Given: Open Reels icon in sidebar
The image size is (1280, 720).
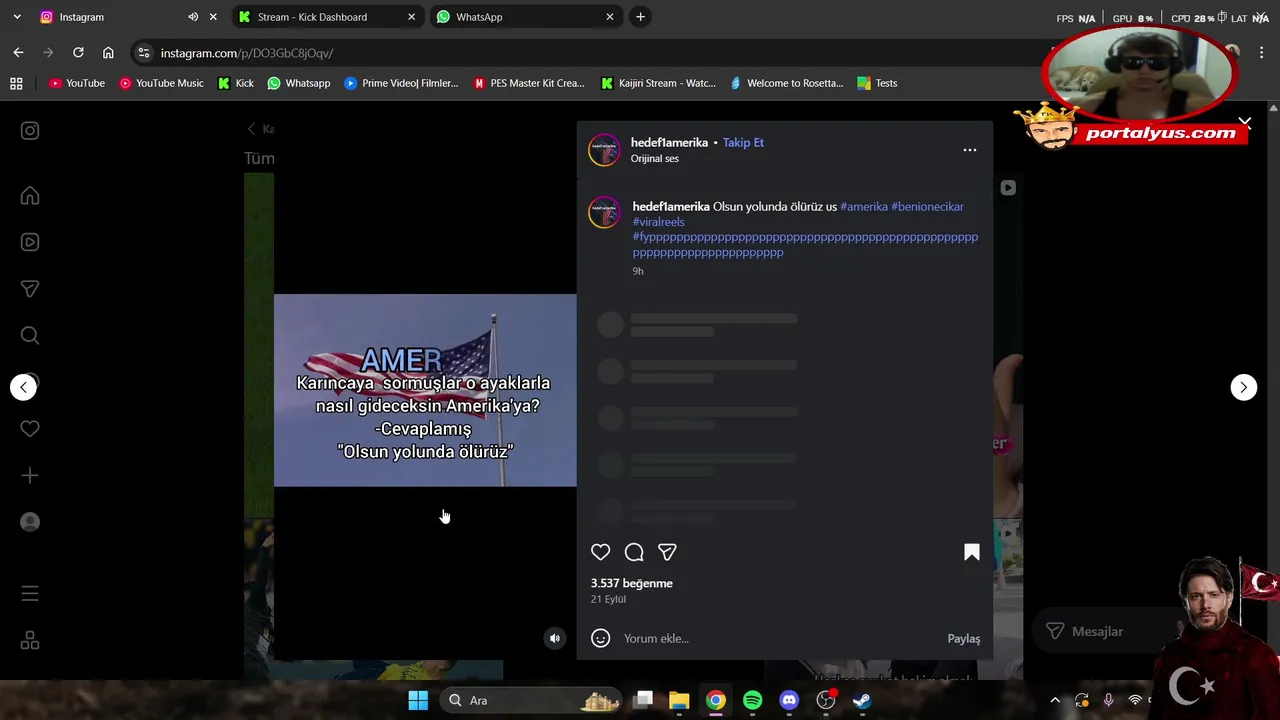Looking at the screenshot, I should [30, 242].
